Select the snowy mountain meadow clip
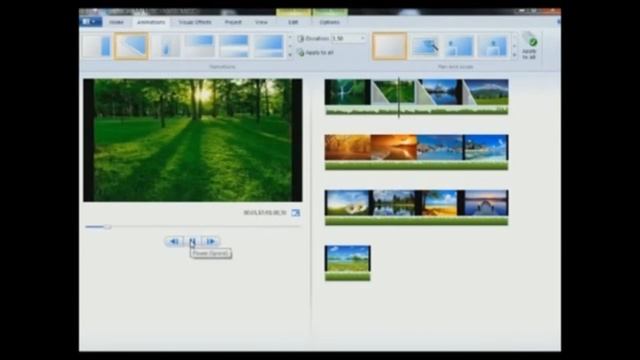Viewport: 640px width, 360px height. click(485, 92)
